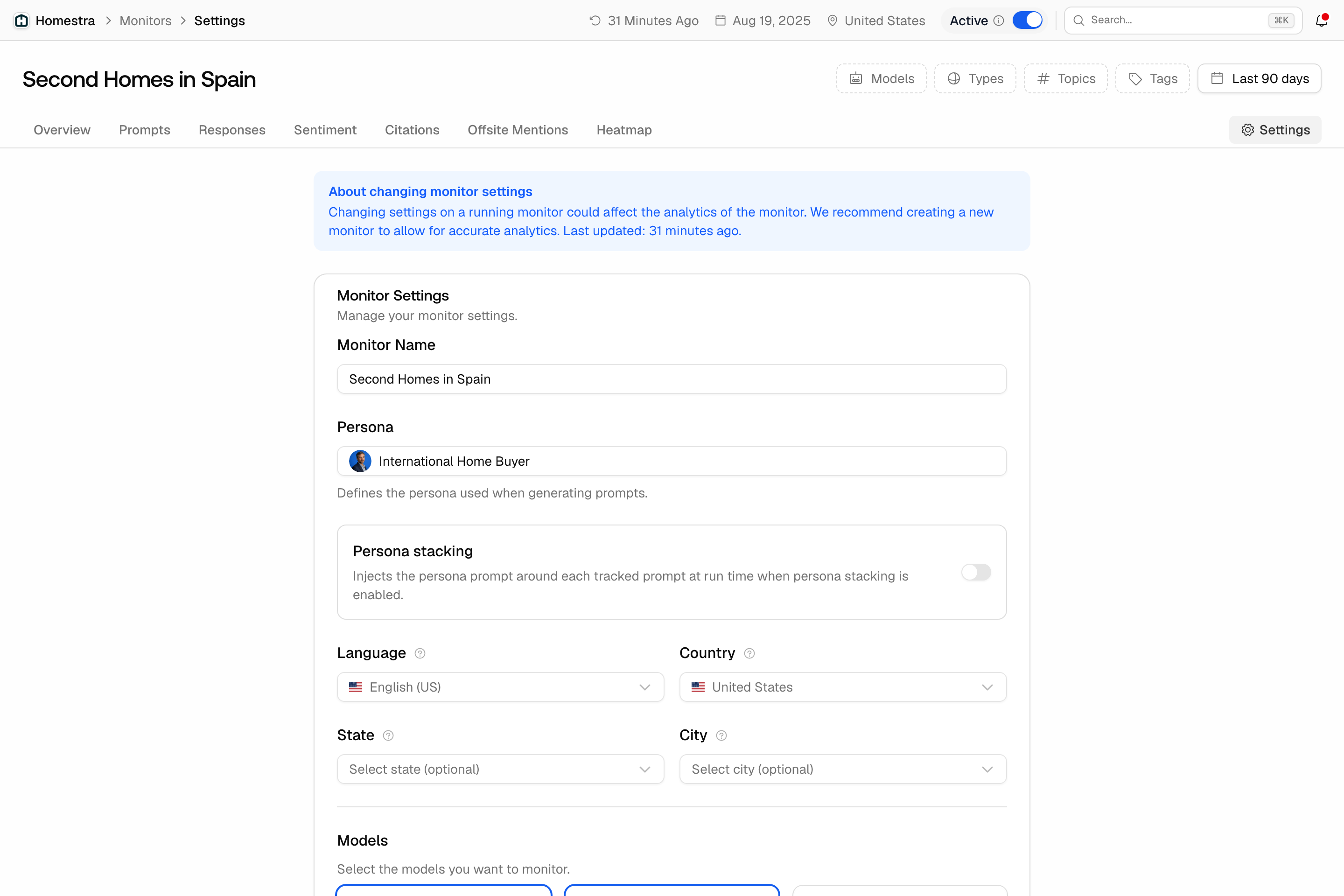1344x896 pixels.
Task: Click the info icon beside Active
Action: [x=998, y=21]
